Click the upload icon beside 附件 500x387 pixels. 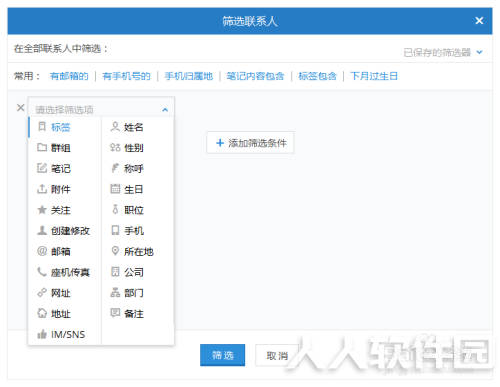[42, 189]
